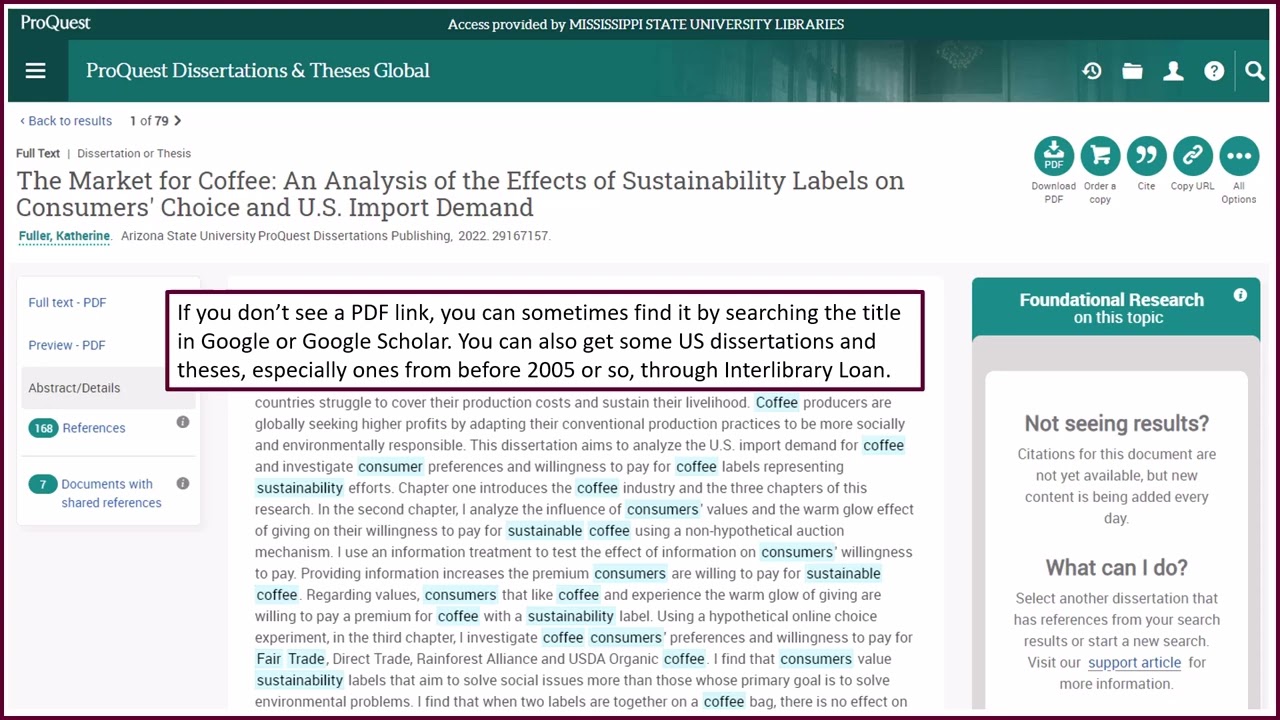1280x720 pixels.
Task: Open recent searches history icon
Action: (1092, 70)
